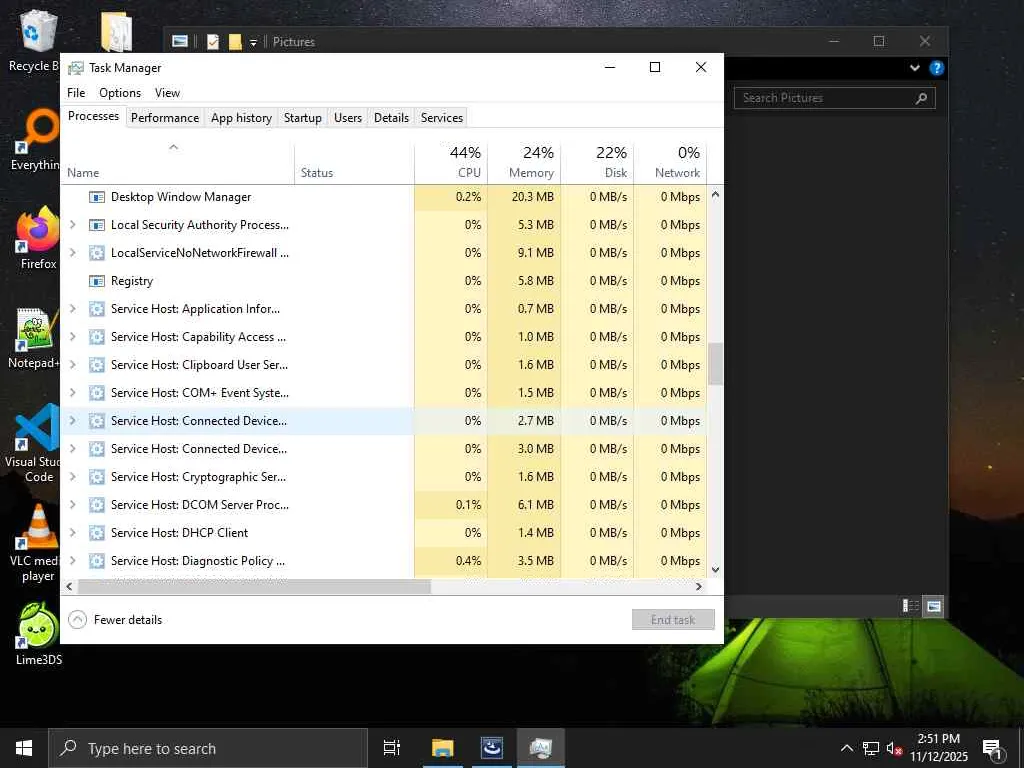Switch to the Services tab

441,118
